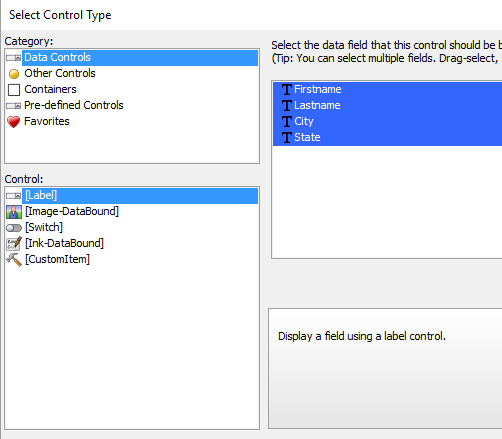
Task: Click the Data Controls category icon
Action: tap(13, 58)
